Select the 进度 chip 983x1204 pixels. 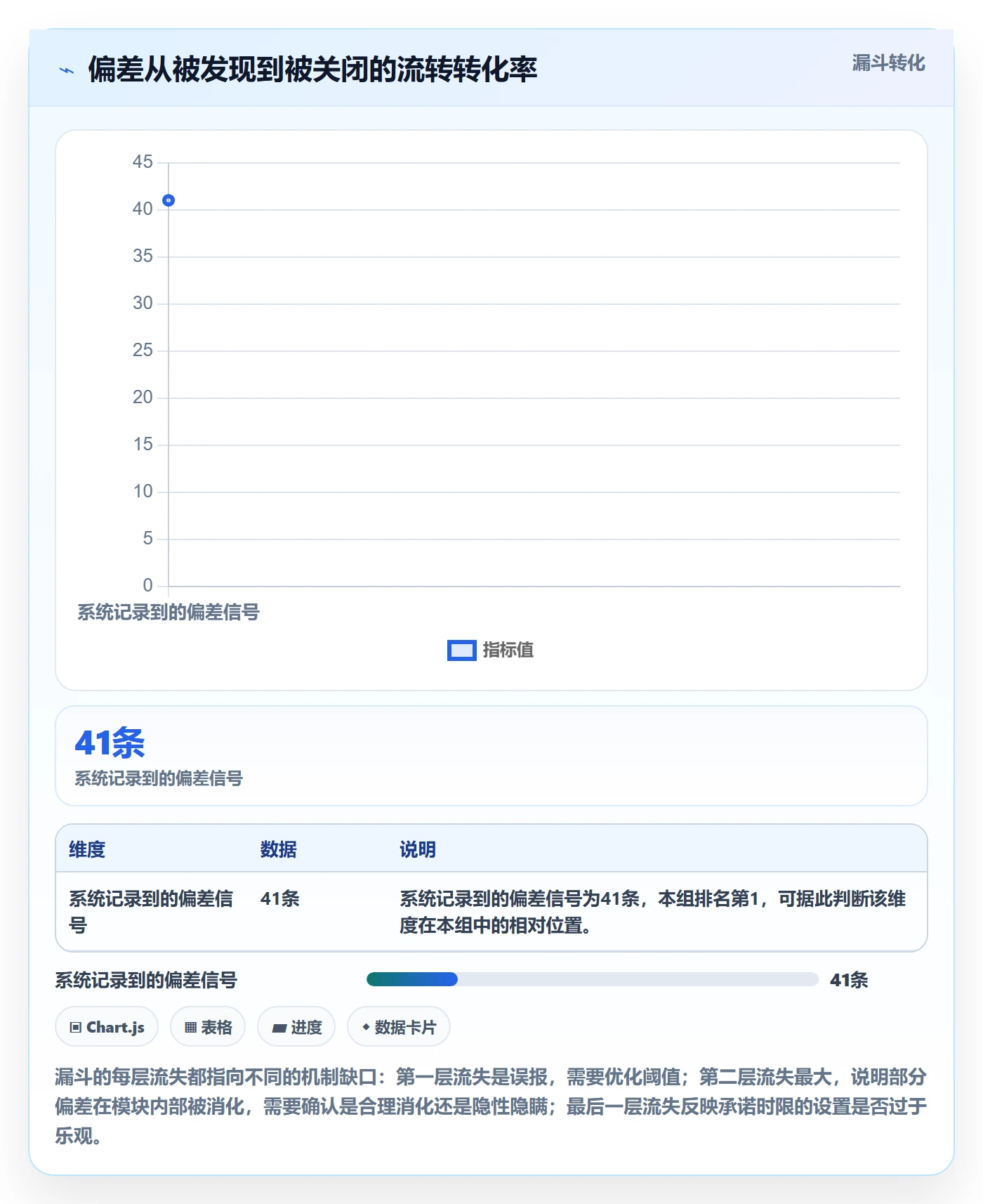pos(296,1027)
